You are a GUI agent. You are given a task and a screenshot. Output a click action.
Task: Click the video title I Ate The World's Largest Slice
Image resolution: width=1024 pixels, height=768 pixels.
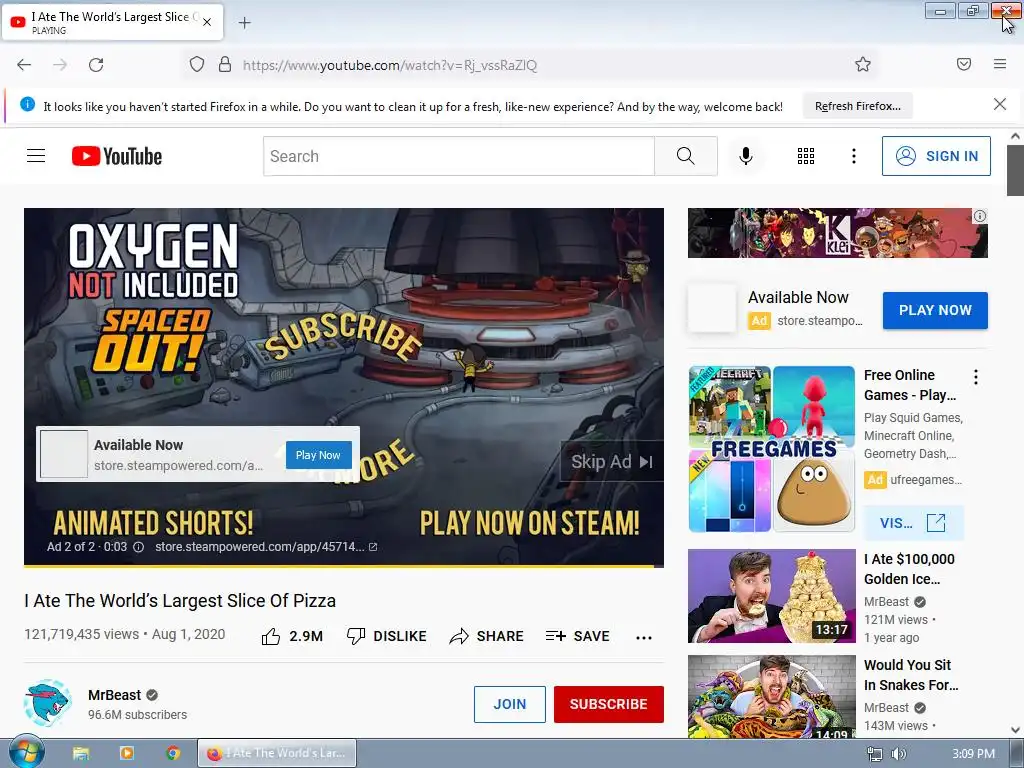[x=180, y=600]
